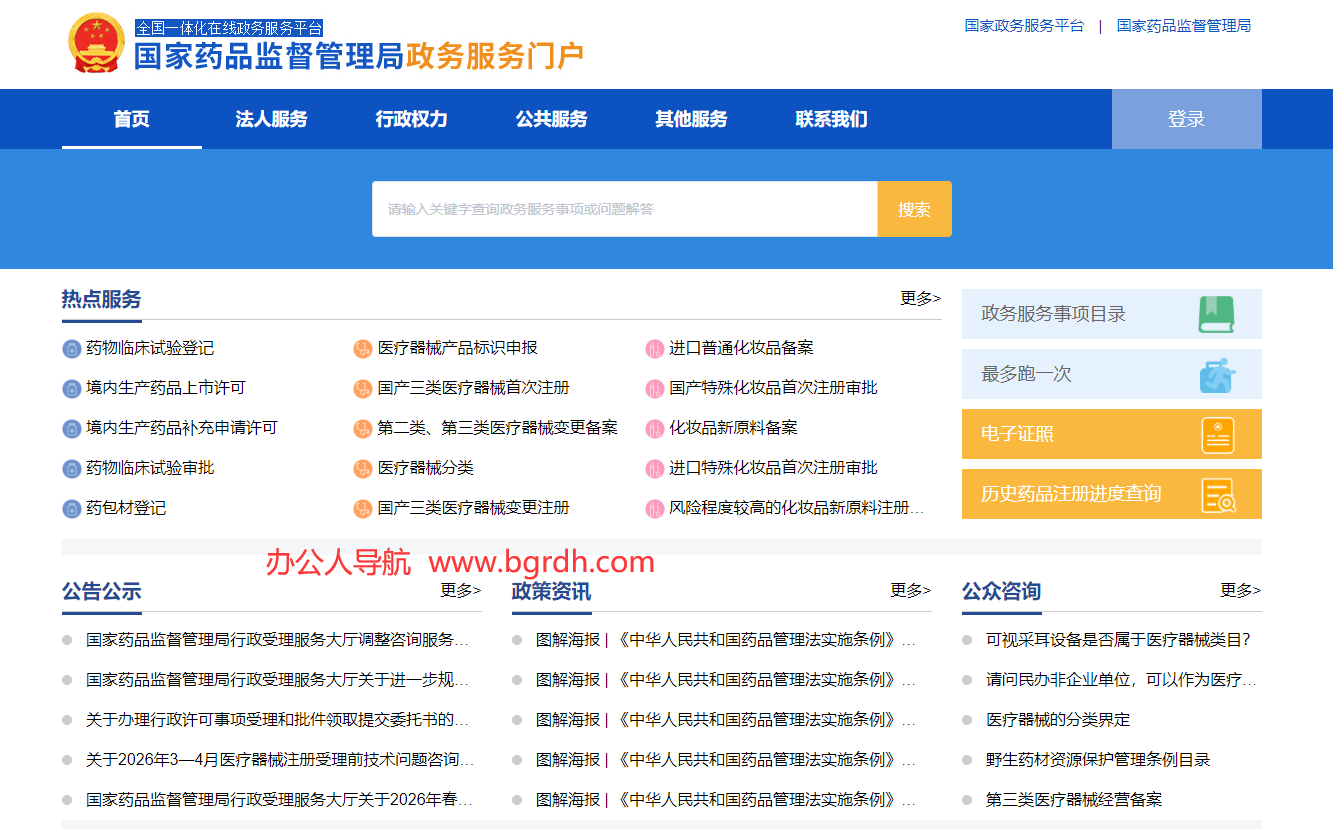This screenshot has width=1333, height=829.
Task: Open the 其他服务 menu
Action: pyautogui.click(x=692, y=119)
